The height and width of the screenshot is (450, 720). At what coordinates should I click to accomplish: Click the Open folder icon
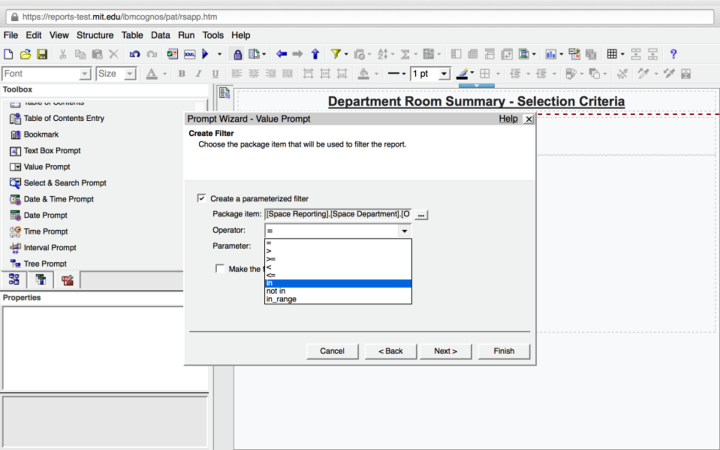click(26, 54)
